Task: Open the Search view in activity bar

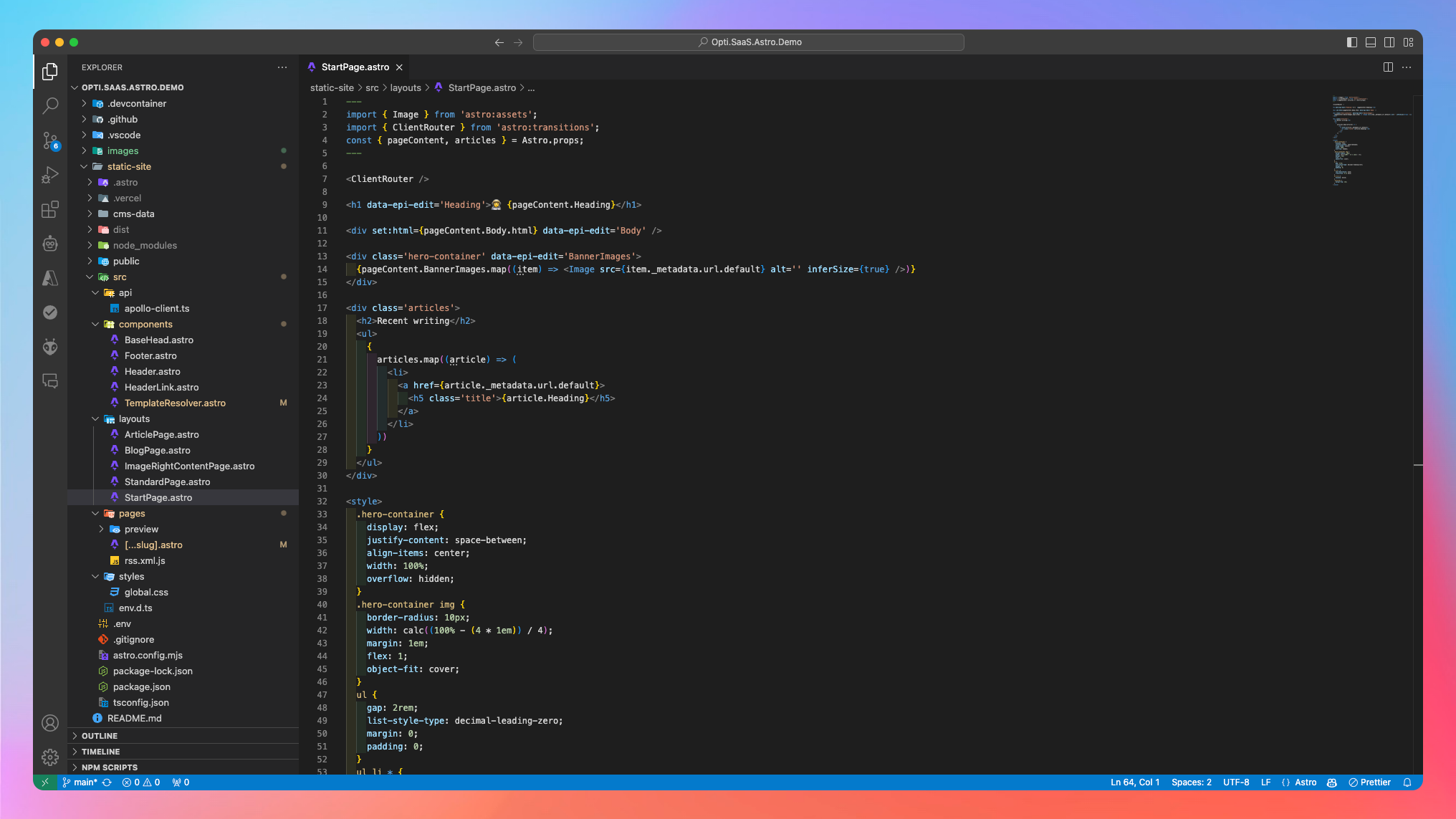Action: click(x=50, y=106)
